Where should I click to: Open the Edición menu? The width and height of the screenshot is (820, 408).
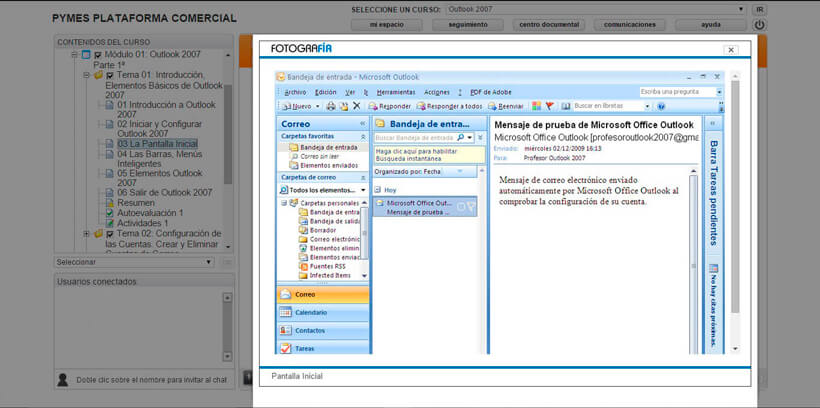click(326, 92)
